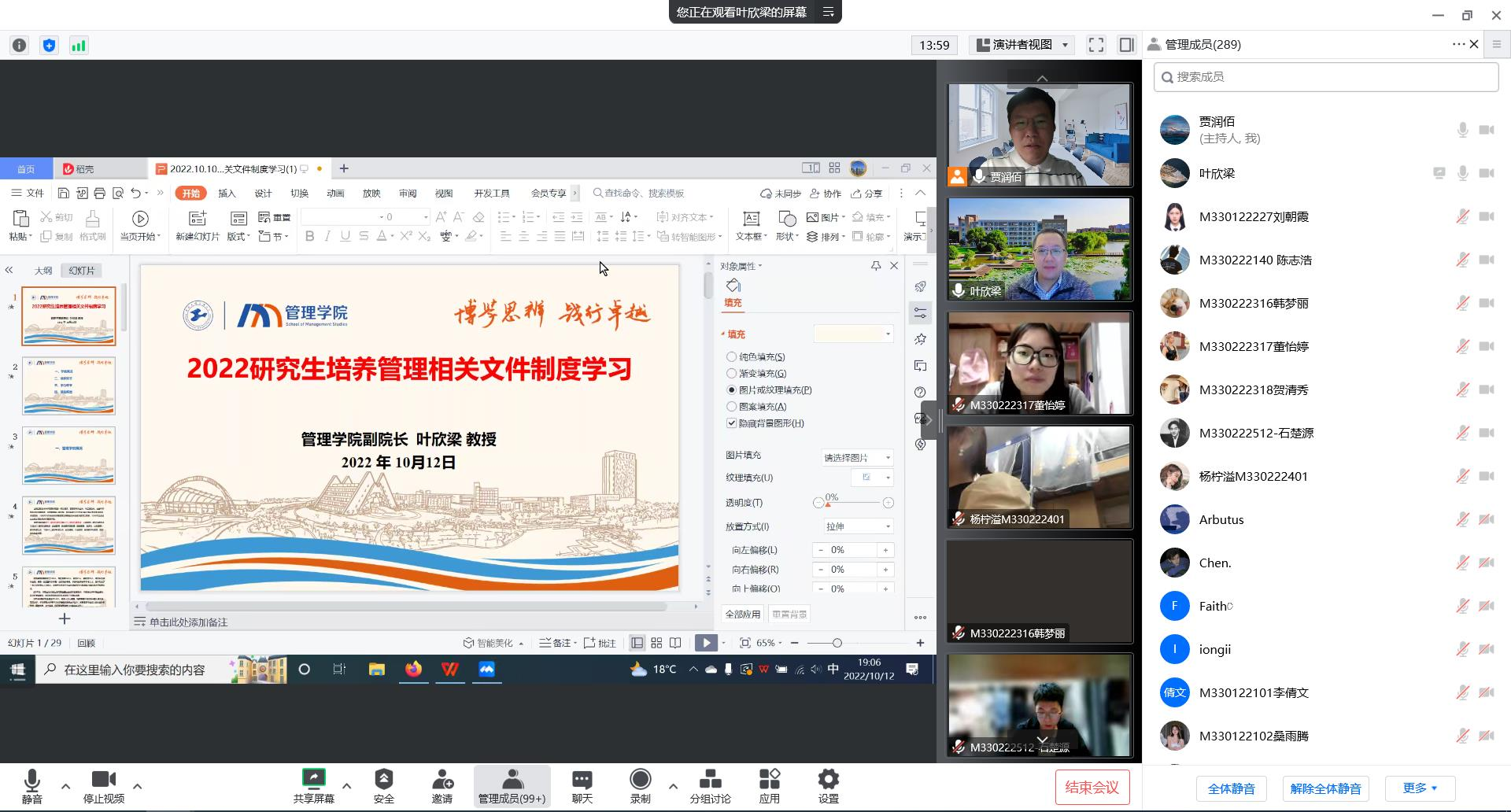Open the 更多 dropdown in members panel
Screen dimensions: 1511x812
click(x=1420, y=788)
